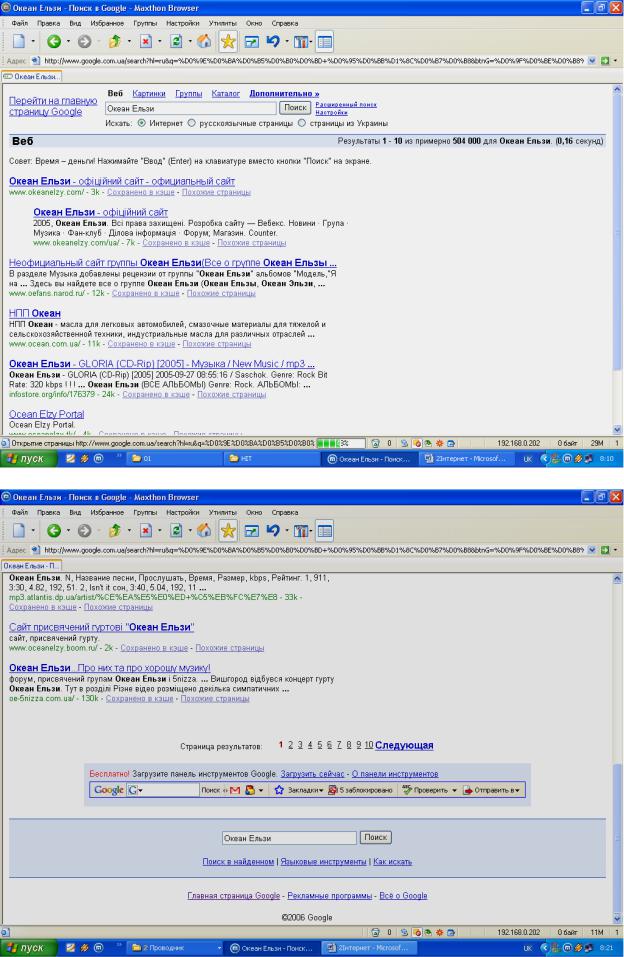
Task: Click loading progress bar in 8:10 status bar
Action: click(341, 444)
